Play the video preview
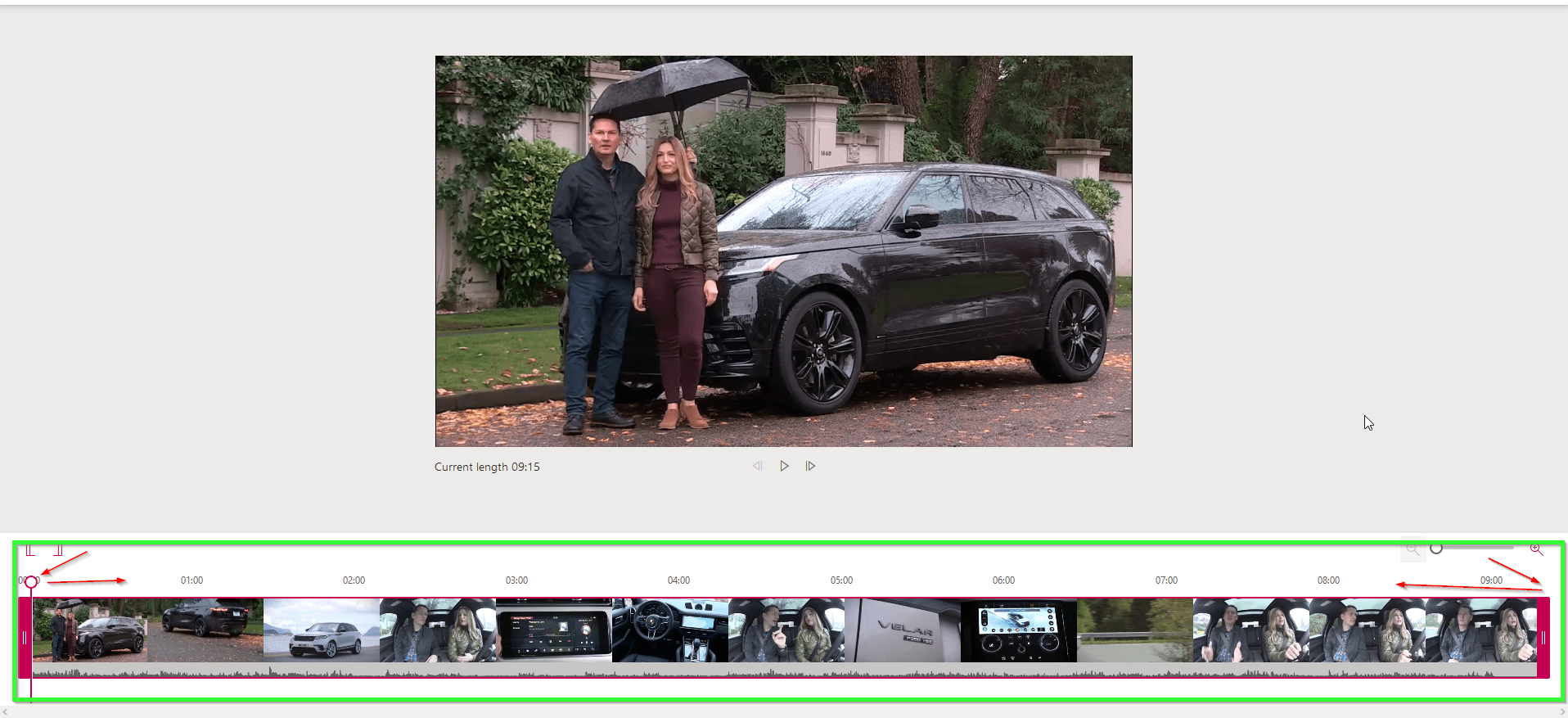The height and width of the screenshot is (718, 1568). pos(784,466)
